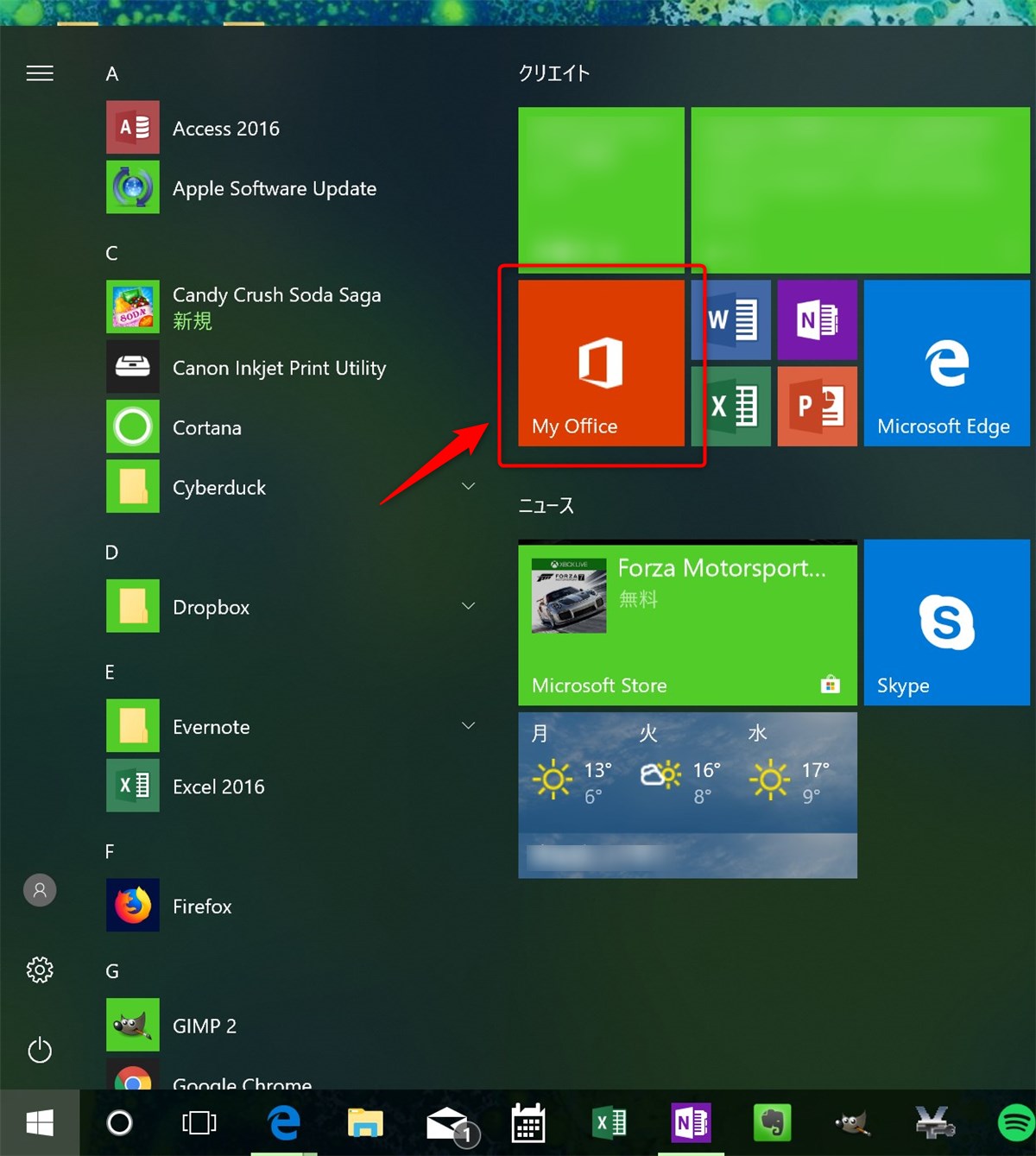Click the Power icon in sidebar

click(x=40, y=1050)
